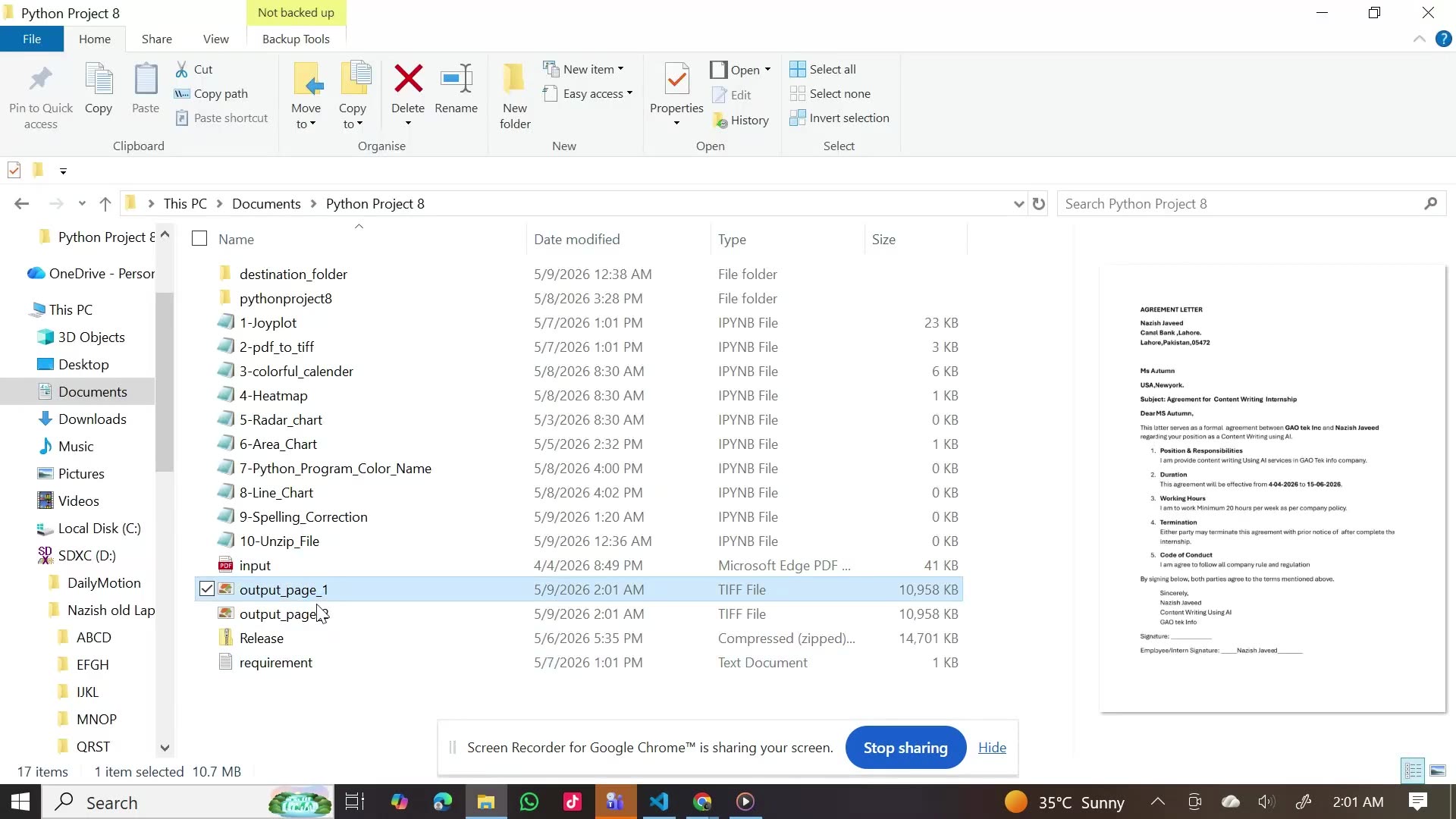Open Google Chrome from the taskbar
This screenshot has width=1456, height=819.
[702, 802]
